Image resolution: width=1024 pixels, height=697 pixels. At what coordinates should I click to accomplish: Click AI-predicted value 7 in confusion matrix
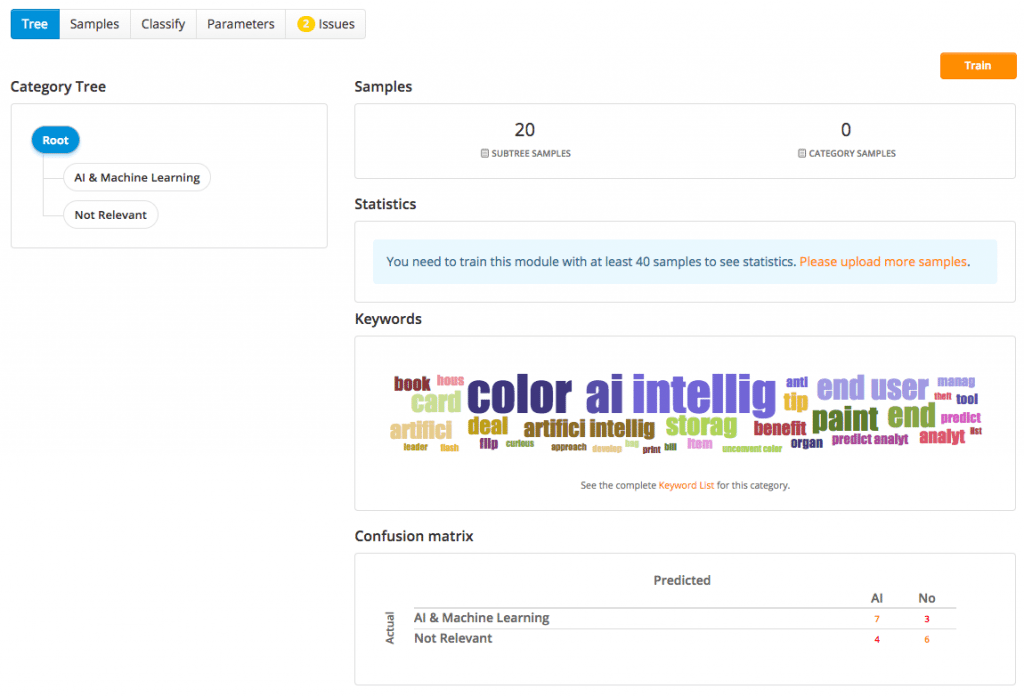(x=877, y=619)
